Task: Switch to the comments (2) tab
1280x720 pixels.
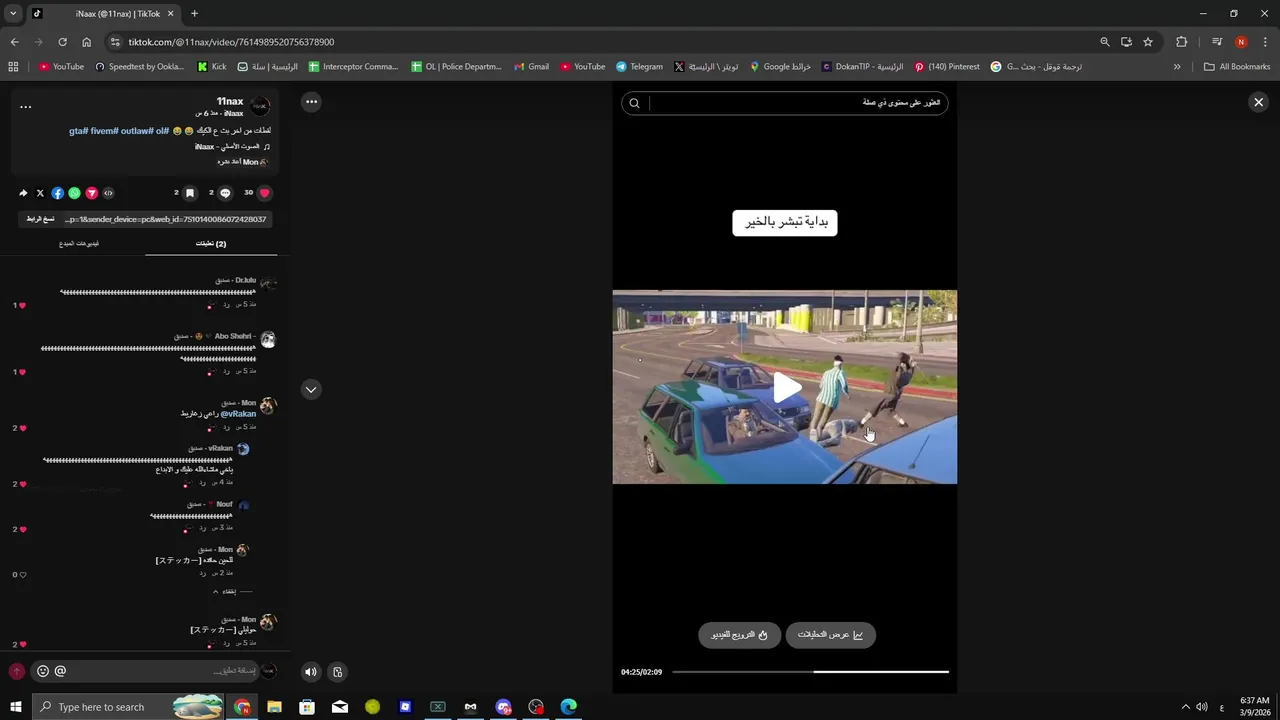Action: (x=210, y=243)
